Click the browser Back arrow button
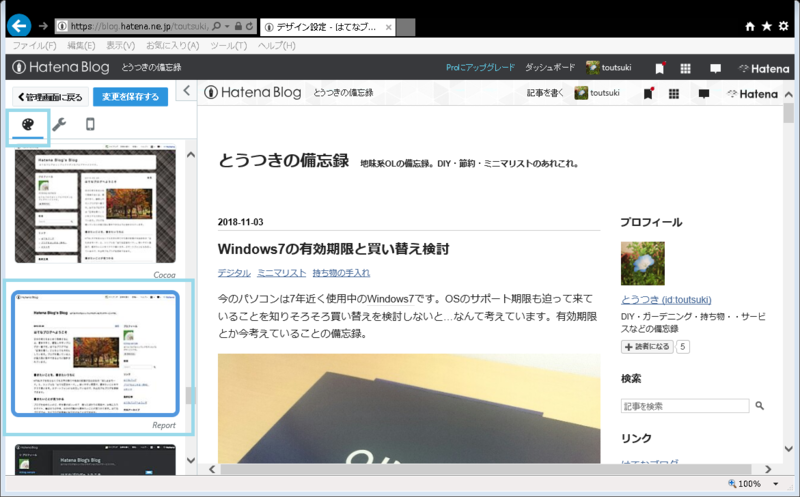Viewport: 800px width, 497px height. pyautogui.click(x=19, y=26)
